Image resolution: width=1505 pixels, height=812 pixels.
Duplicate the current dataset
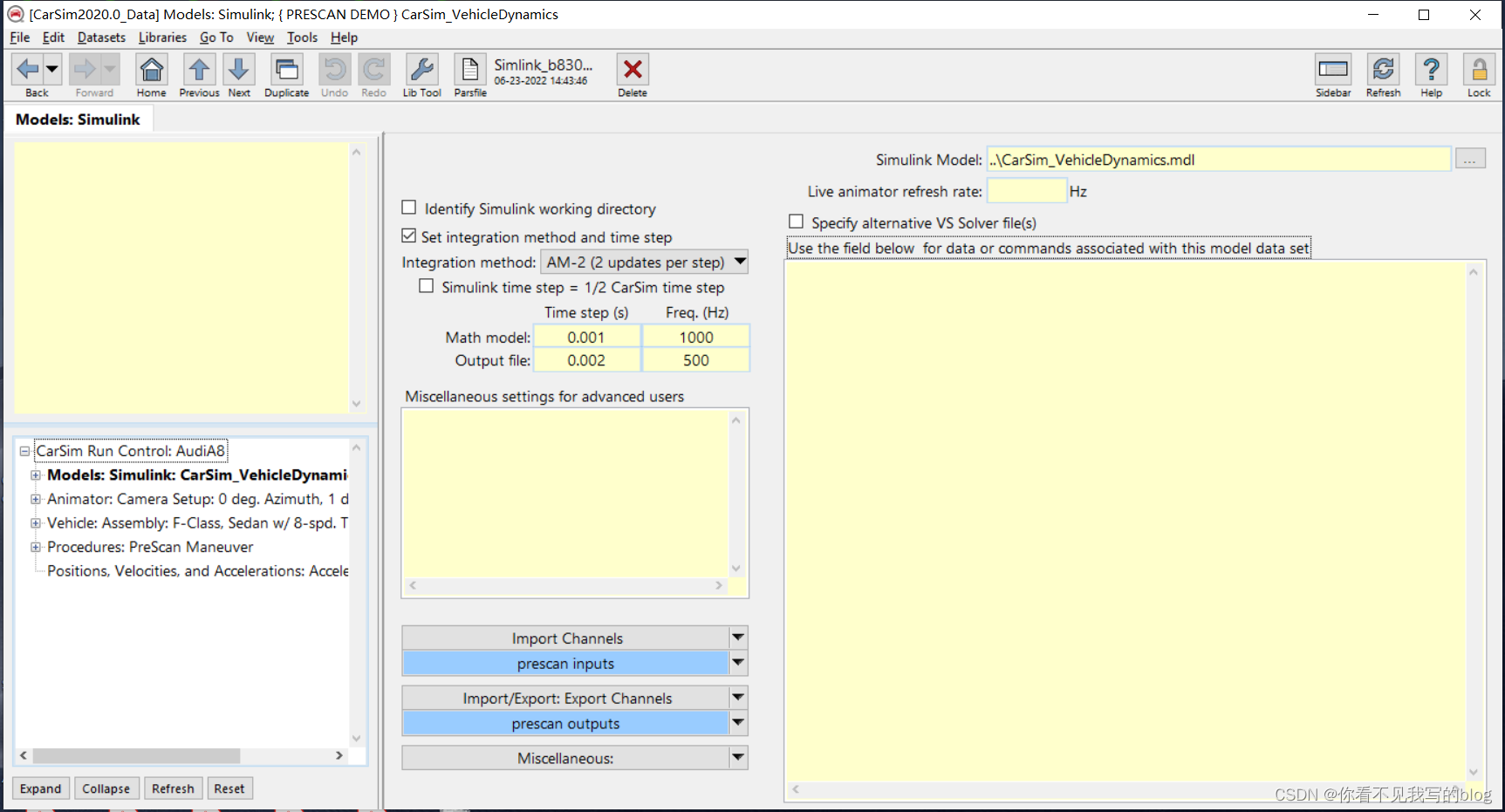pyautogui.click(x=286, y=69)
